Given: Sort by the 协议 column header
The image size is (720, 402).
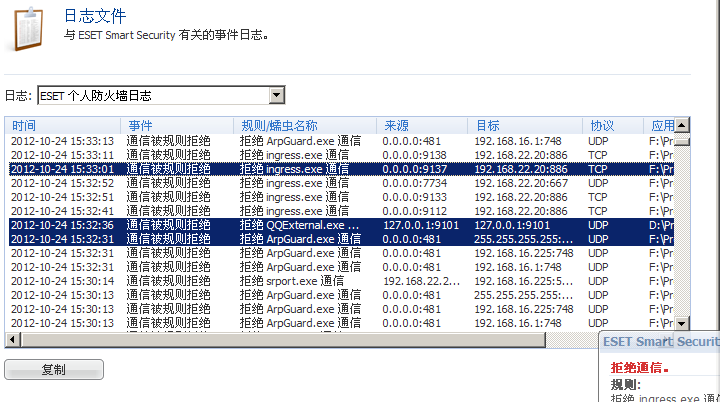Looking at the screenshot, I should pos(613,125).
